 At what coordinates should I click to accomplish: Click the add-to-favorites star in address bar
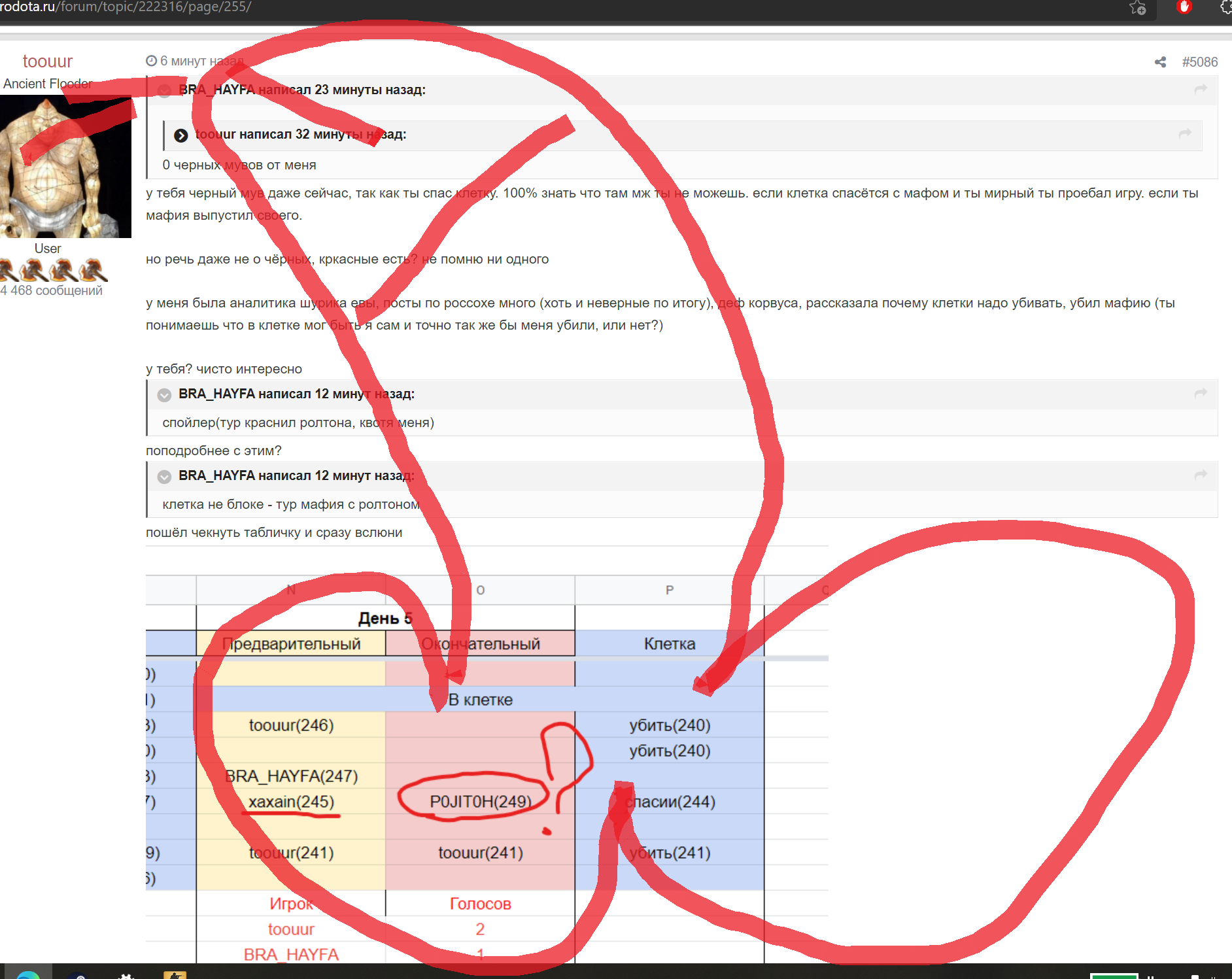pos(1138,8)
